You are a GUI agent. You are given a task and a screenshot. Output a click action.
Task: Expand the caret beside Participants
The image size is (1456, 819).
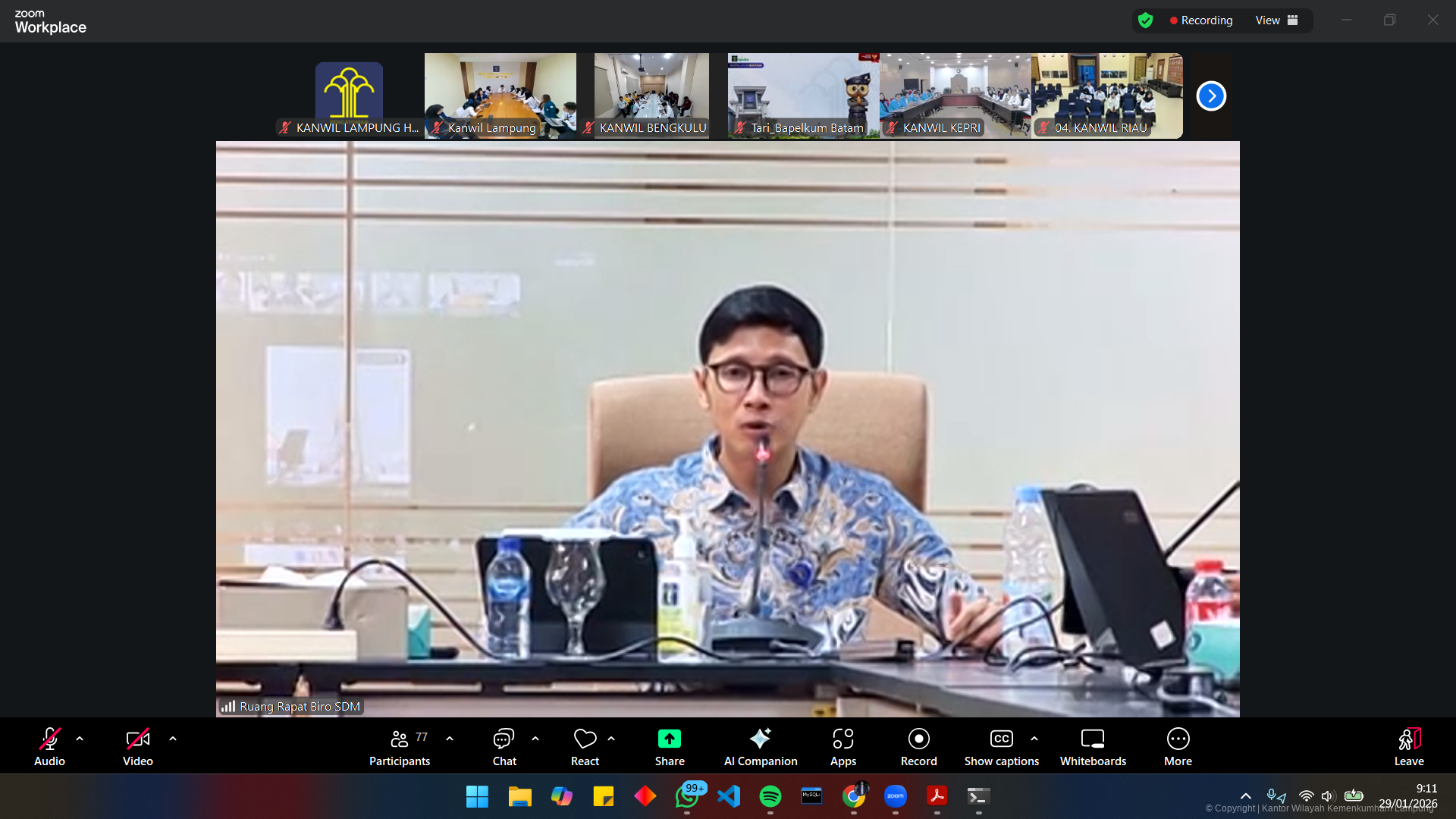(x=450, y=738)
